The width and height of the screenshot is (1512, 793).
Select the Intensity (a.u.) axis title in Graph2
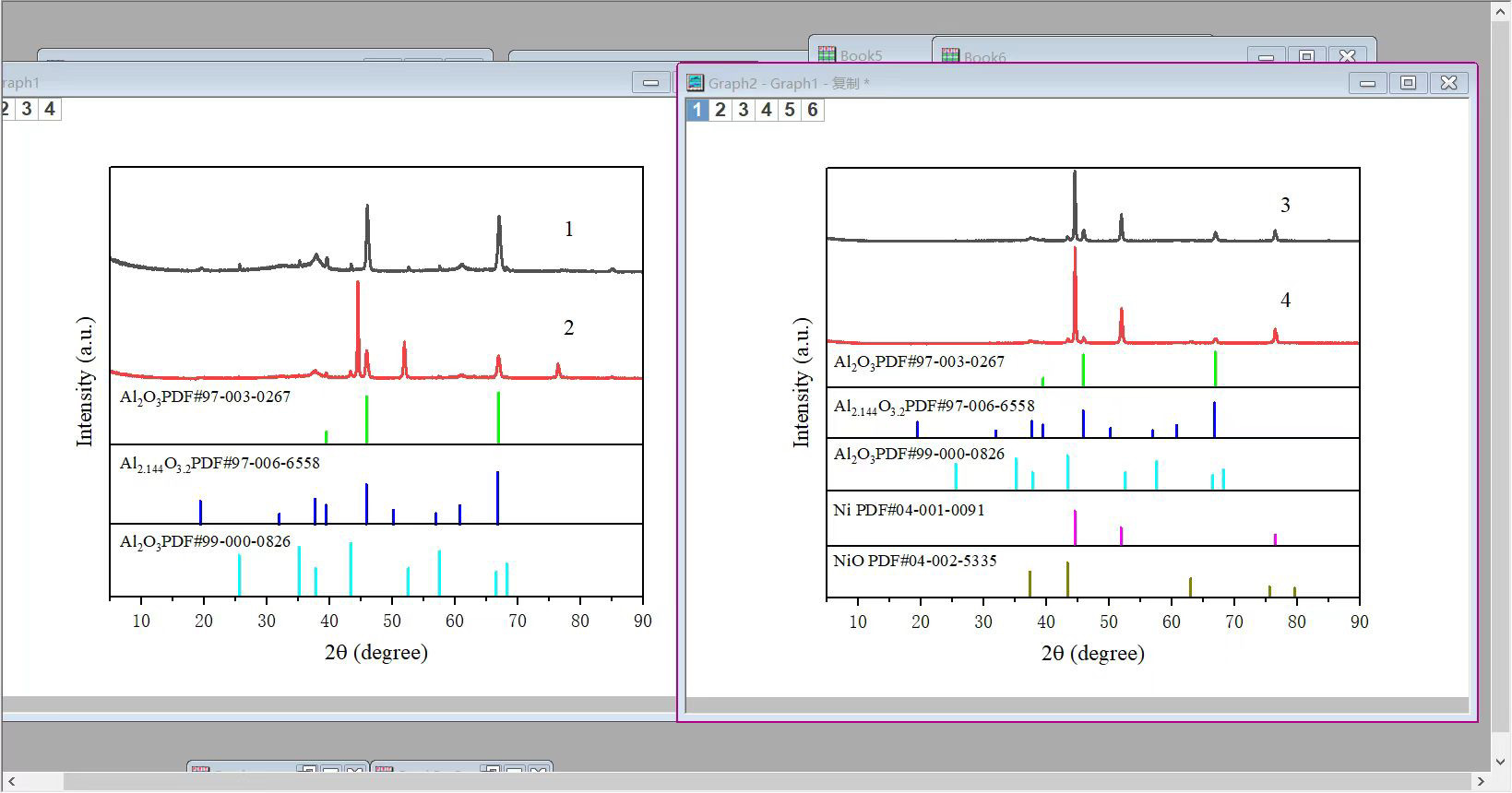coord(802,383)
